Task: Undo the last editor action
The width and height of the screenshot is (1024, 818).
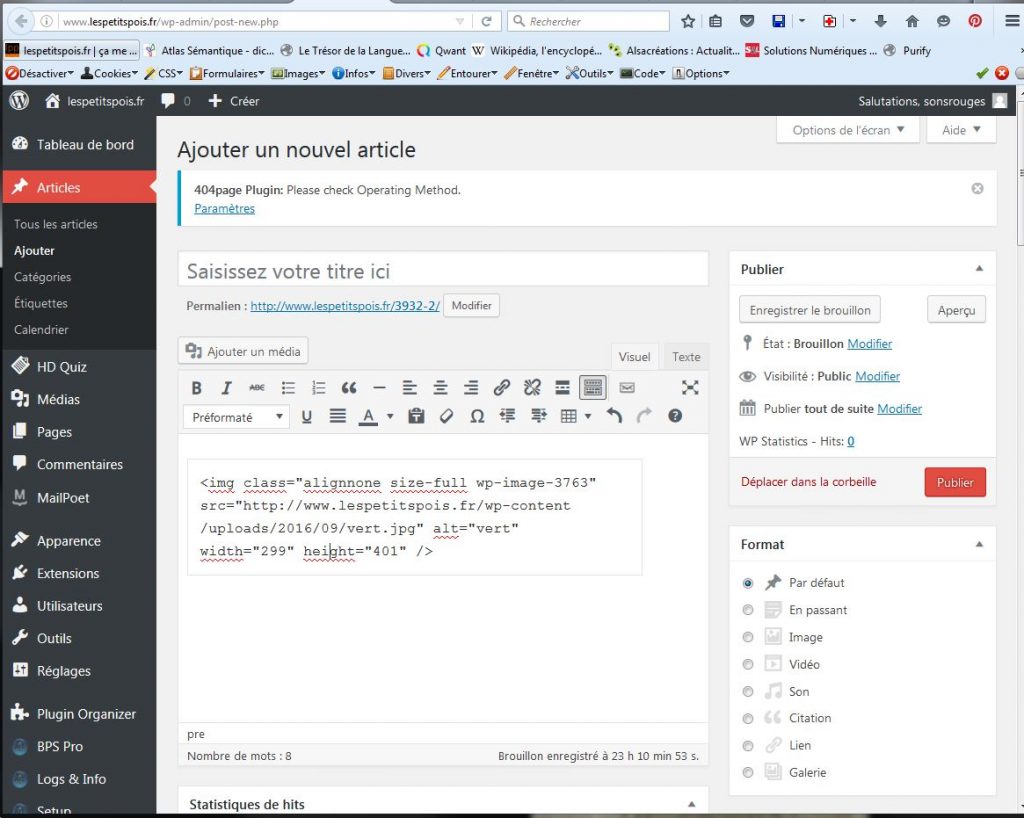Action: pos(614,416)
